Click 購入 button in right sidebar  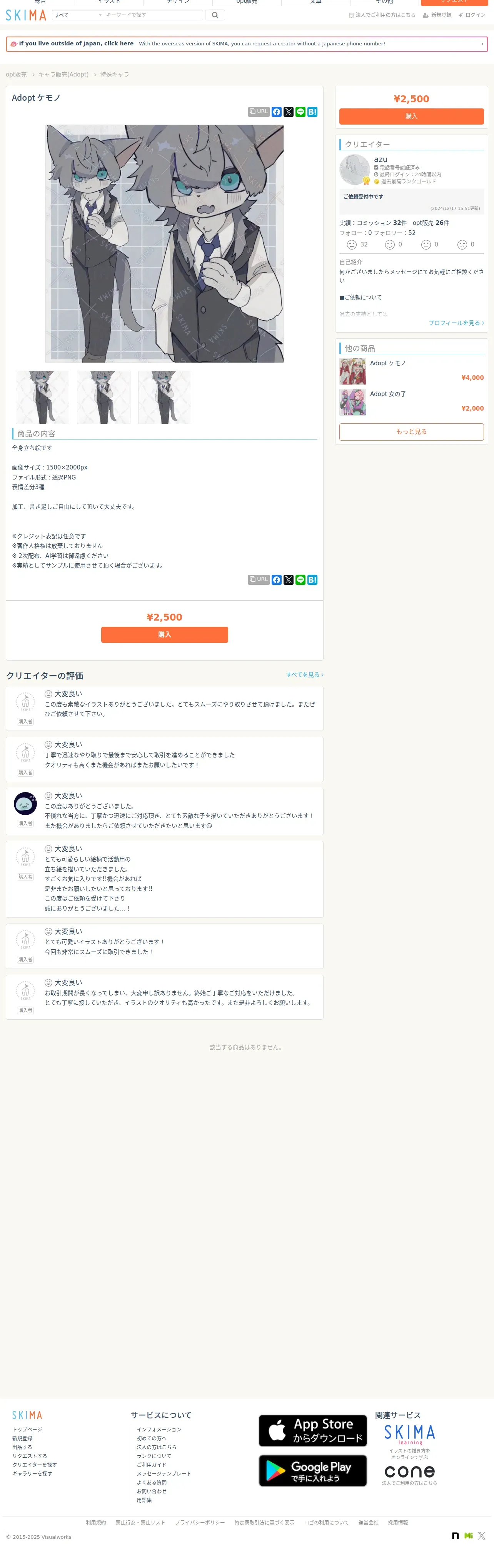point(412,116)
